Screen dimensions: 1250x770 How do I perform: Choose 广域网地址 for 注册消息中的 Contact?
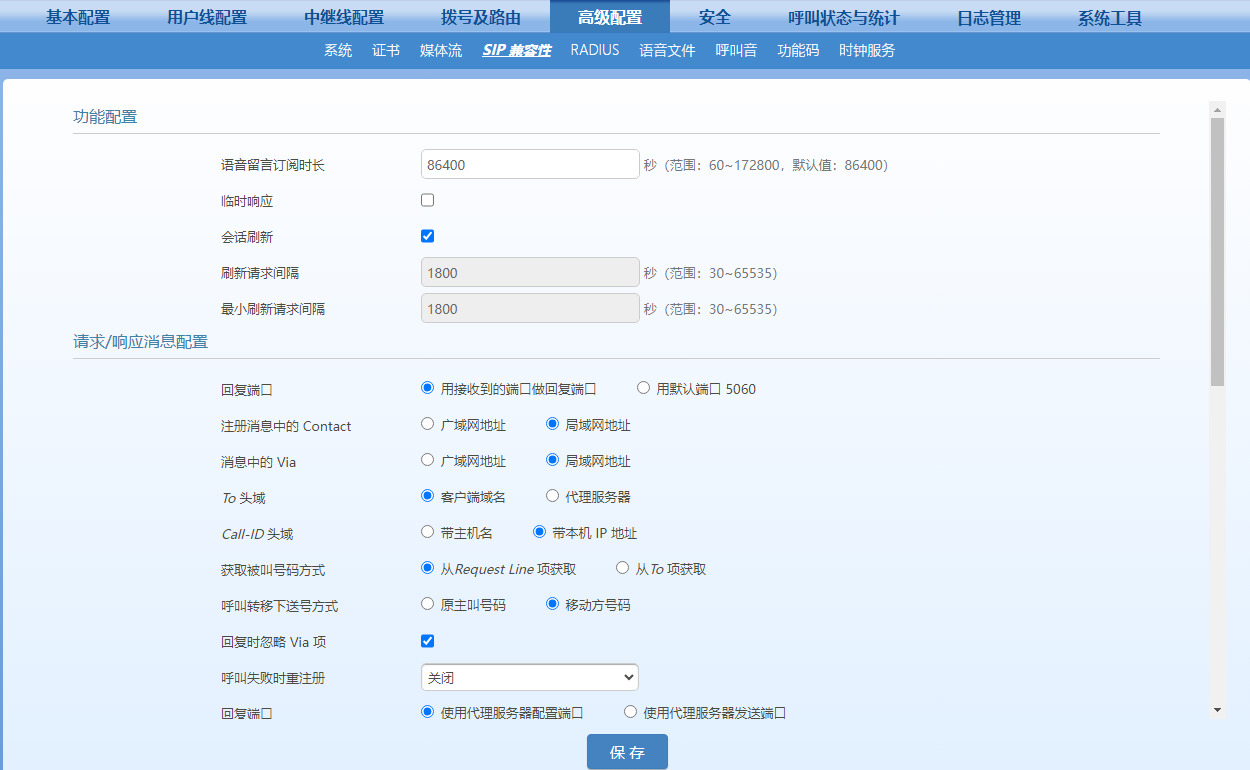point(428,424)
